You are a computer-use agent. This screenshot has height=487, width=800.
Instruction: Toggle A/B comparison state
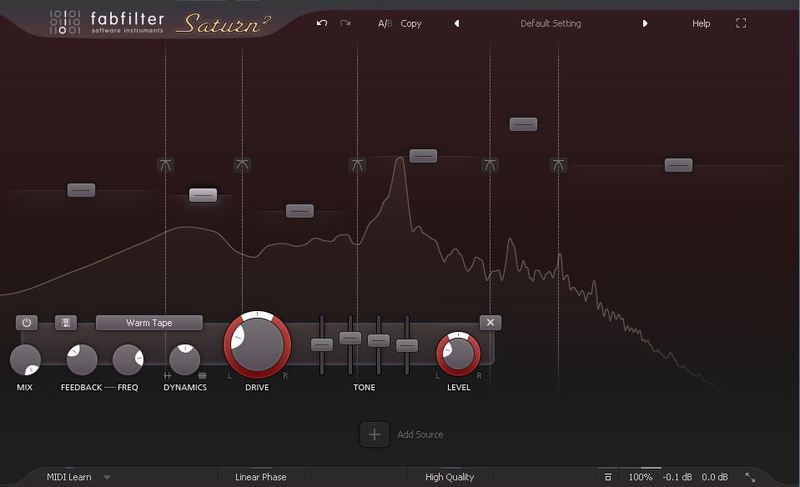385,23
